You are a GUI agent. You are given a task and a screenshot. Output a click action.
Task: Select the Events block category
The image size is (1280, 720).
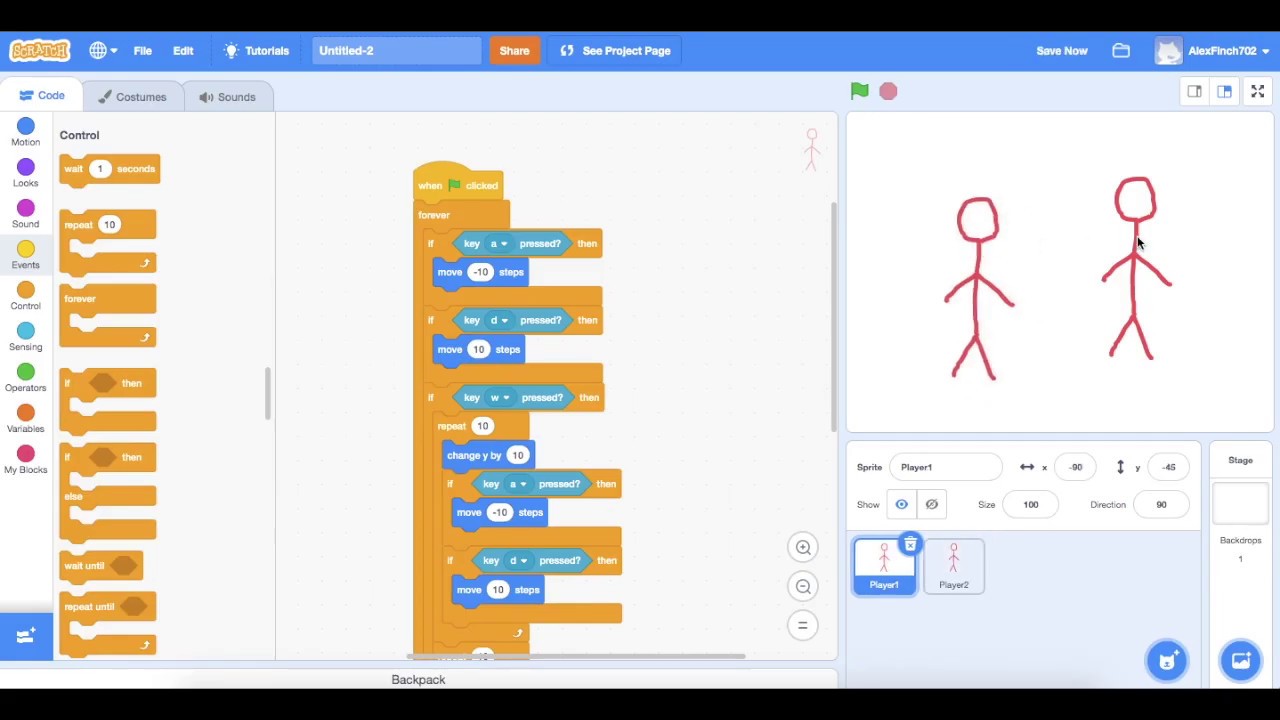point(26,254)
